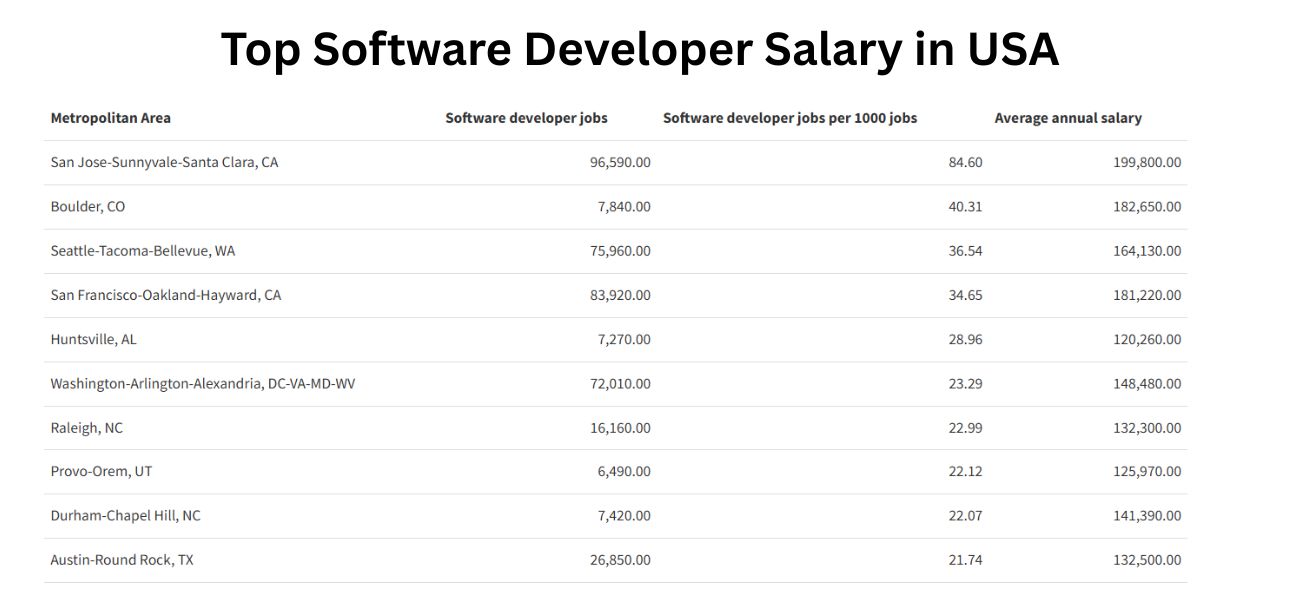
Task: Click the Austin-Round Rock, TX cell
Action: (122, 560)
